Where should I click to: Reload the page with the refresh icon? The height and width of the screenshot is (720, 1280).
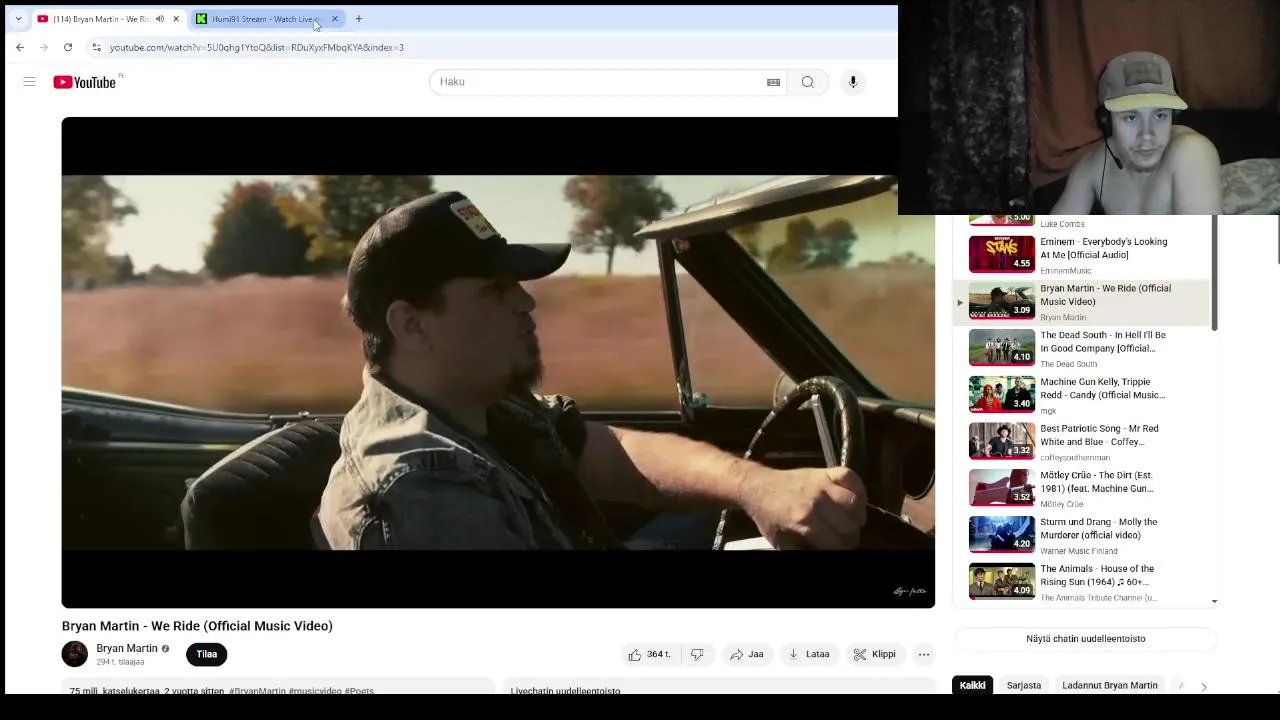[x=68, y=47]
